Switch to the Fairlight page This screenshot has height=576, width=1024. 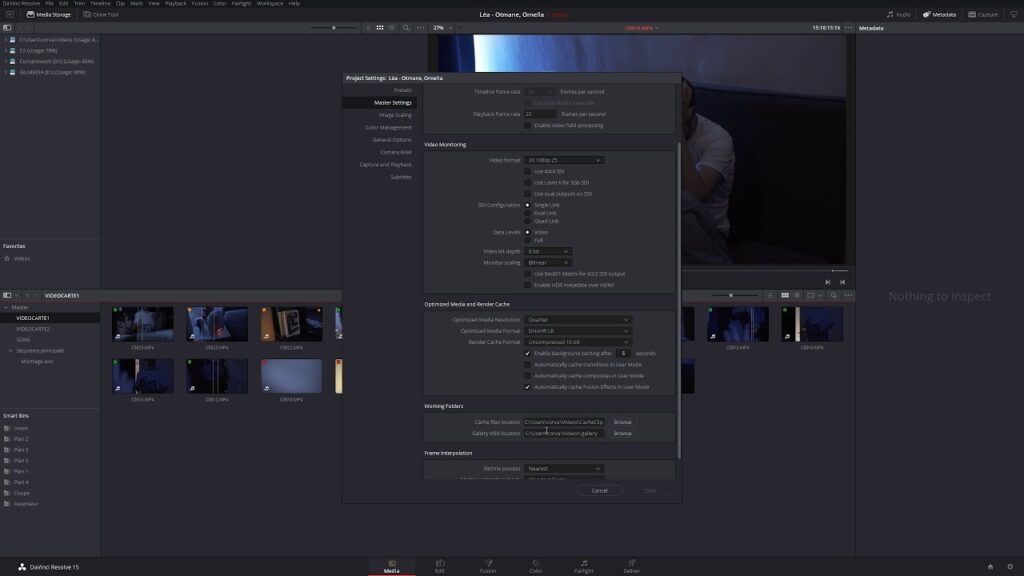[x=583, y=566]
